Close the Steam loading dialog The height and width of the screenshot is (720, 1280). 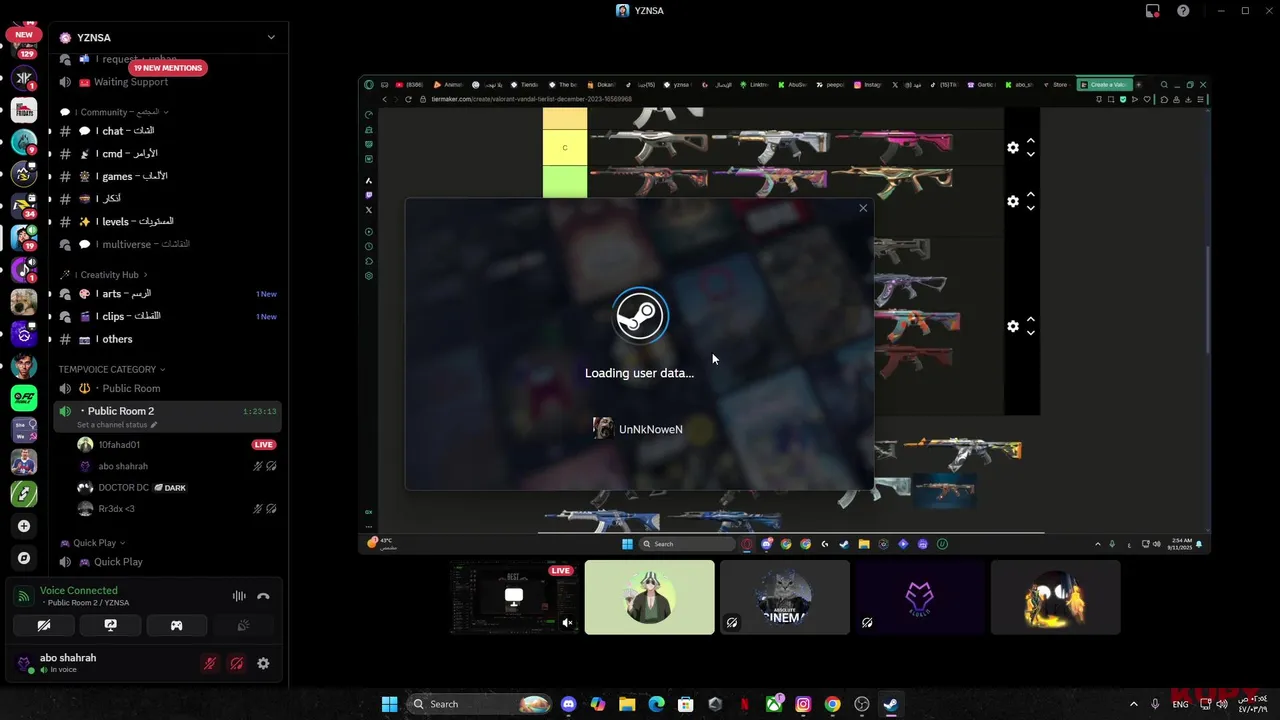click(863, 208)
